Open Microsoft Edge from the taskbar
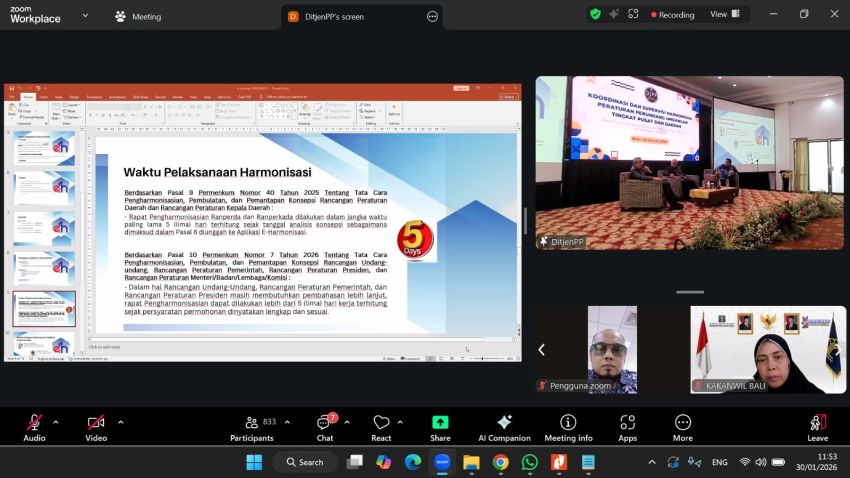The height and width of the screenshot is (478, 850). pos(413,462)
